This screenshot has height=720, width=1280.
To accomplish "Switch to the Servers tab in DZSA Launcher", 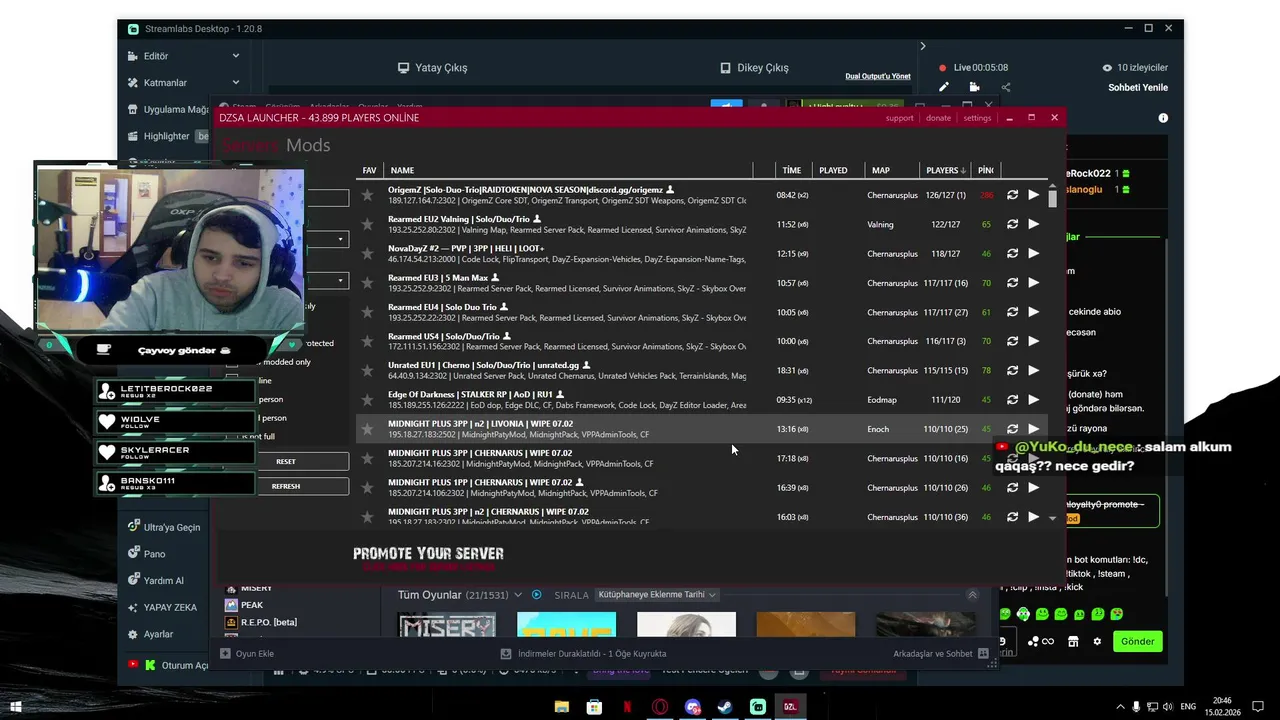I will 251,146.
